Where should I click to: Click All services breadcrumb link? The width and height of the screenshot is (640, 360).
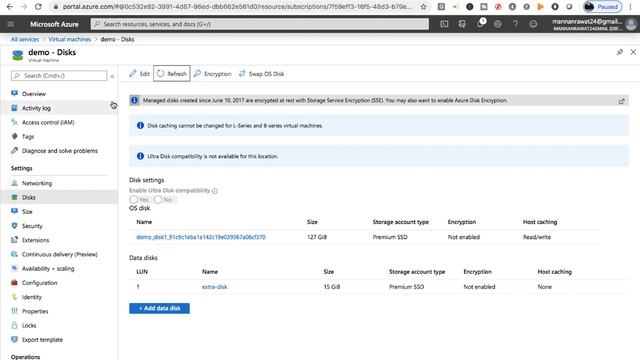coord(25,39)
